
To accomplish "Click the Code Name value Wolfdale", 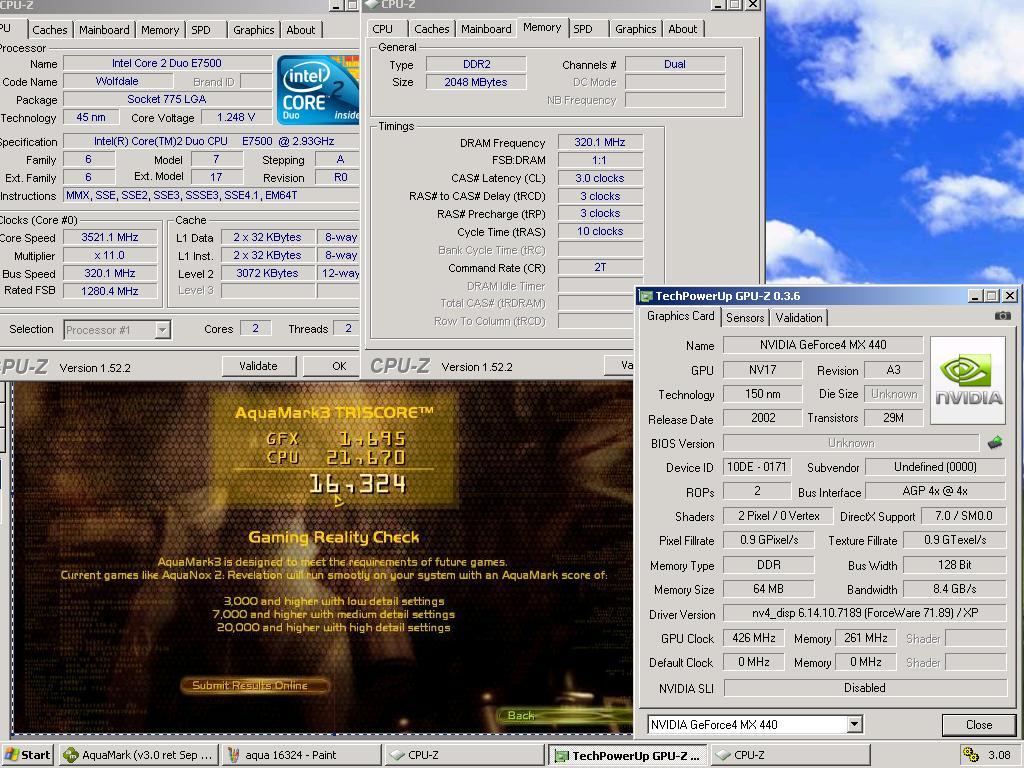I will (118, 82).
